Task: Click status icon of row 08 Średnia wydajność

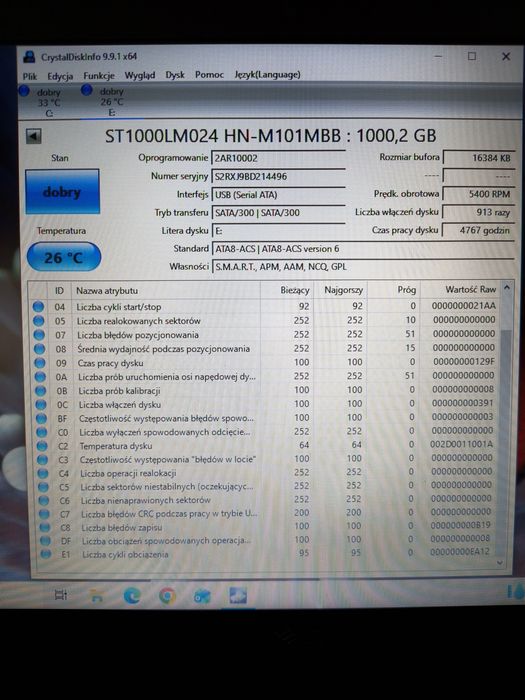Action: pyautogui.click(x=40, y=349)
